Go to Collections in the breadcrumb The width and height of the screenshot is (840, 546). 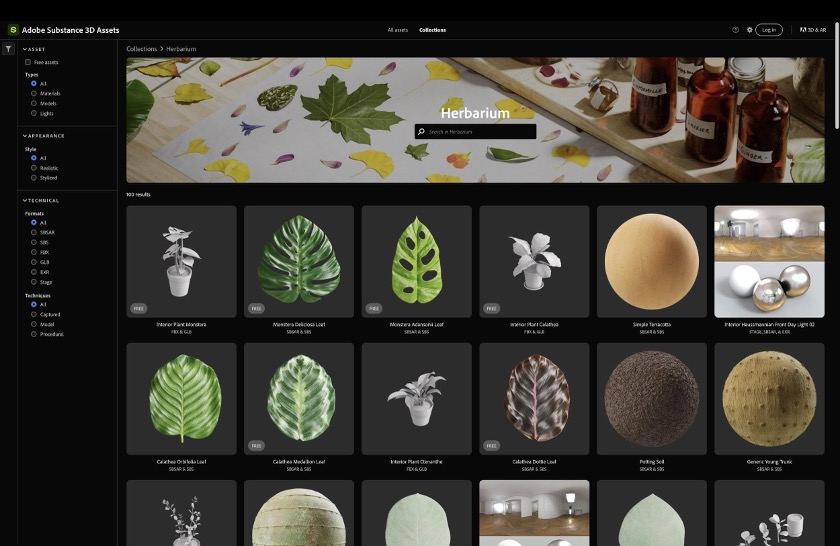pos(141,49)
